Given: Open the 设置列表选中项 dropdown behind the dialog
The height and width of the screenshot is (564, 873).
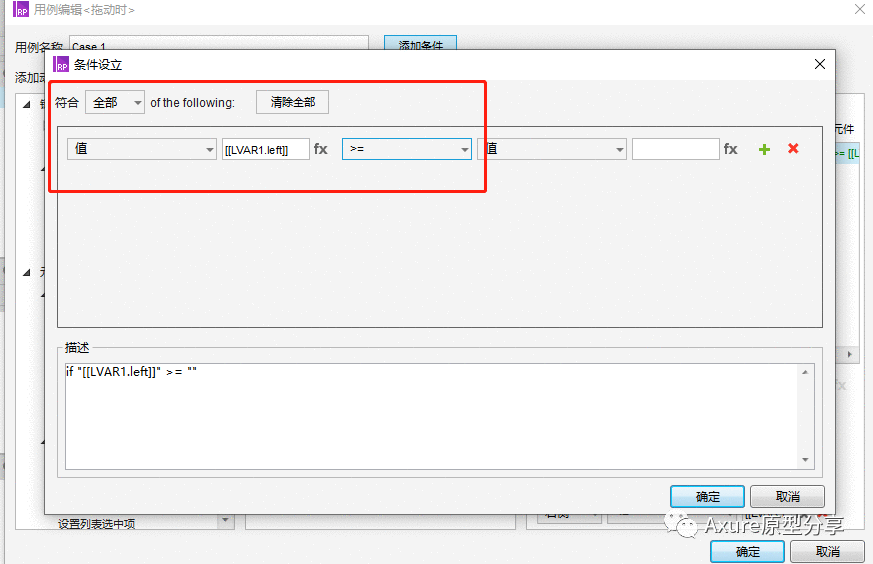Looking at the screenshot, I should click(x=225, y=521).
